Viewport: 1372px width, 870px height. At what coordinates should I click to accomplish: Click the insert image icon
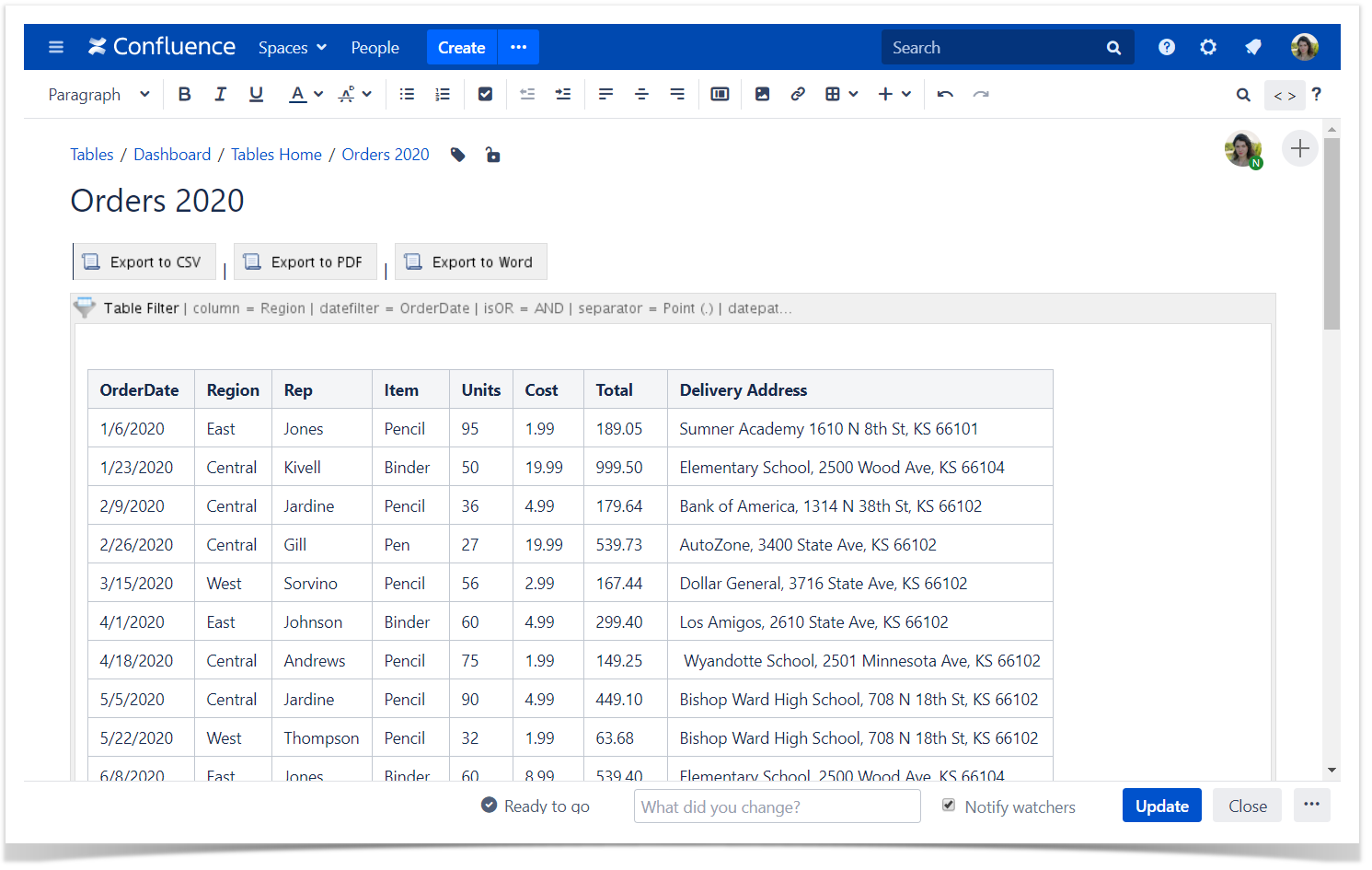(x=762, y=94)
